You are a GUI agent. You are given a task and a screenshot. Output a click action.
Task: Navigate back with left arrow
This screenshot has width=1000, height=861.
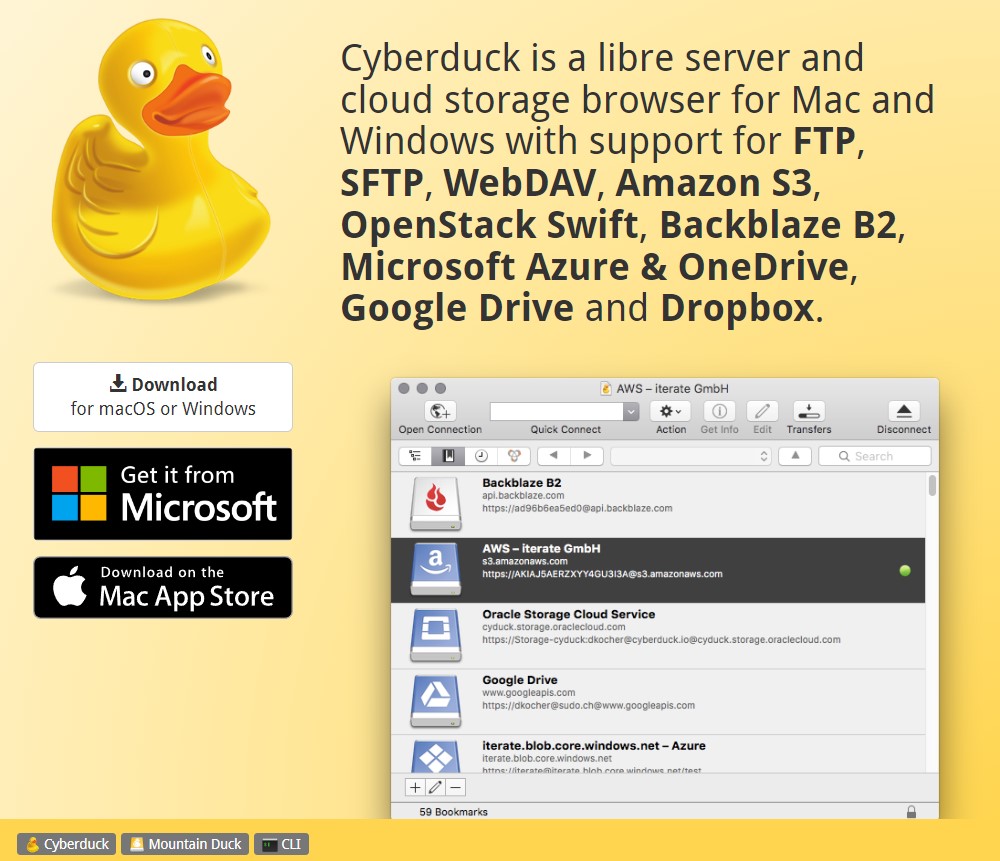click(x=554, y=456)
